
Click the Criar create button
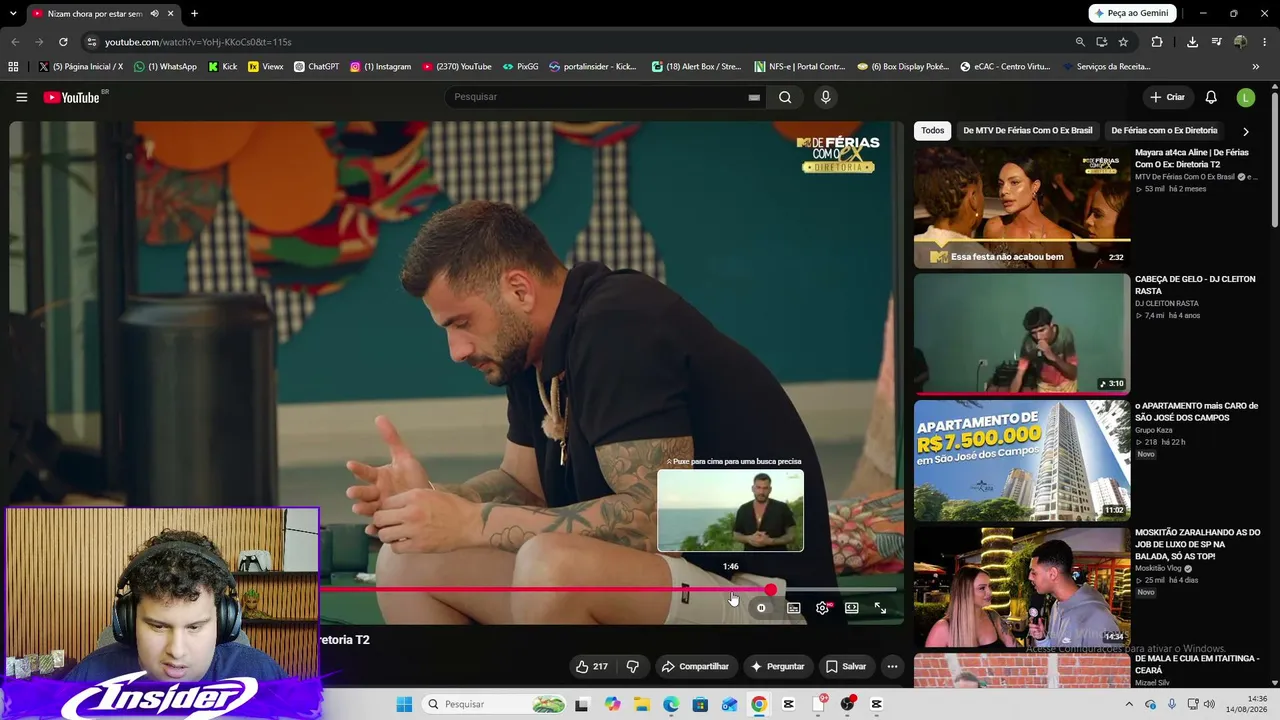pos(1167,97)
